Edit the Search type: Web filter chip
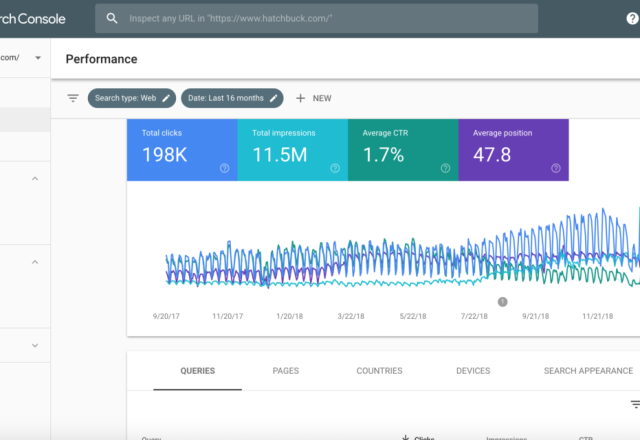The height and width of the screenshot is (440, 640). coord(132,98)
